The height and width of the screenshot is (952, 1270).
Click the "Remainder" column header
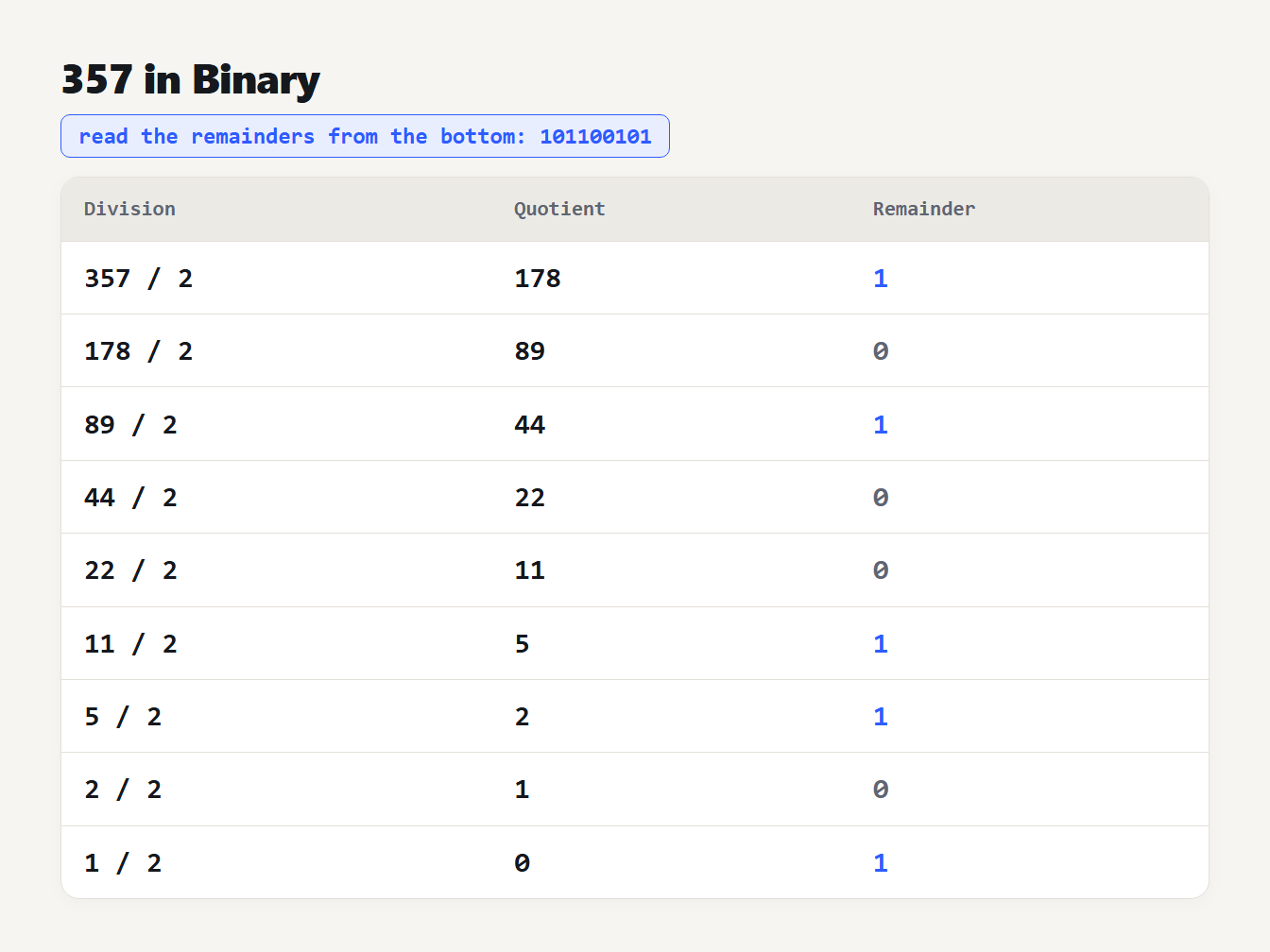click(924, 209)
